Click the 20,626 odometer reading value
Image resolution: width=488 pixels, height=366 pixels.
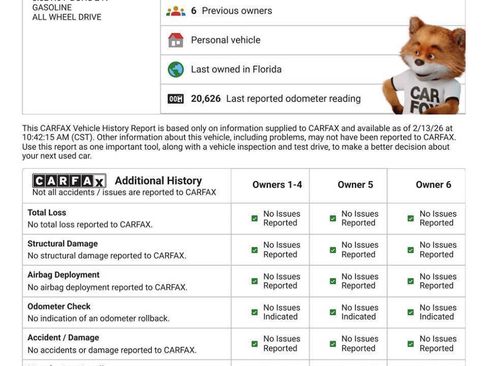206,99
